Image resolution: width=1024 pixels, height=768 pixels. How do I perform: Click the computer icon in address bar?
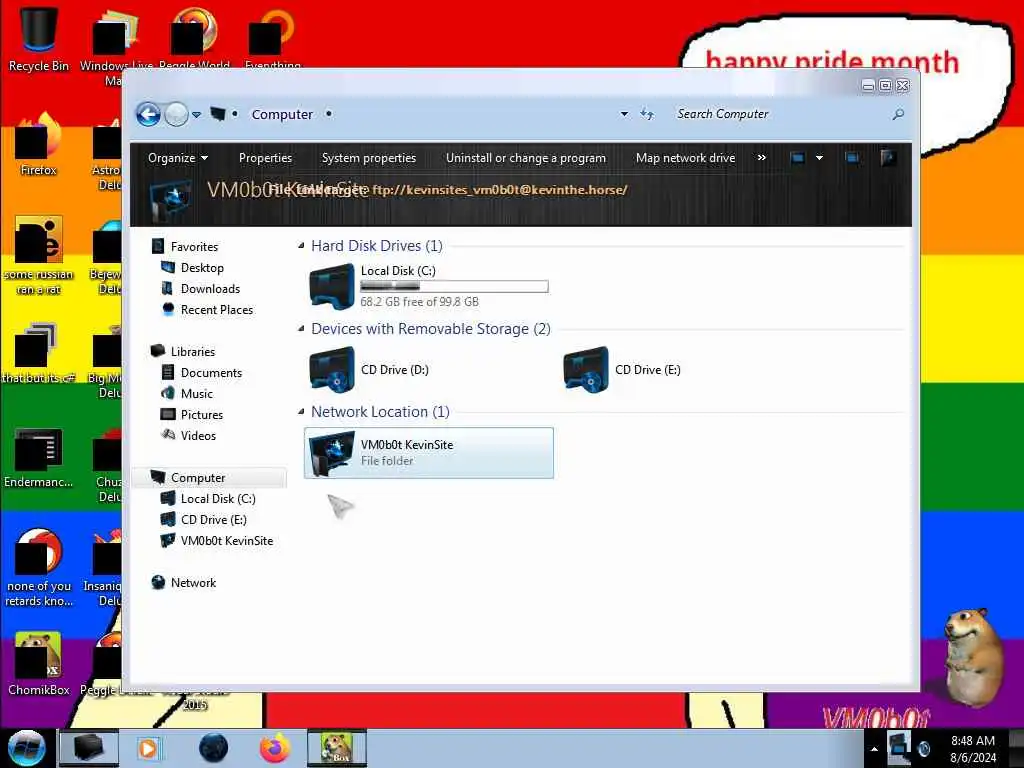click(x=217, y=114)
